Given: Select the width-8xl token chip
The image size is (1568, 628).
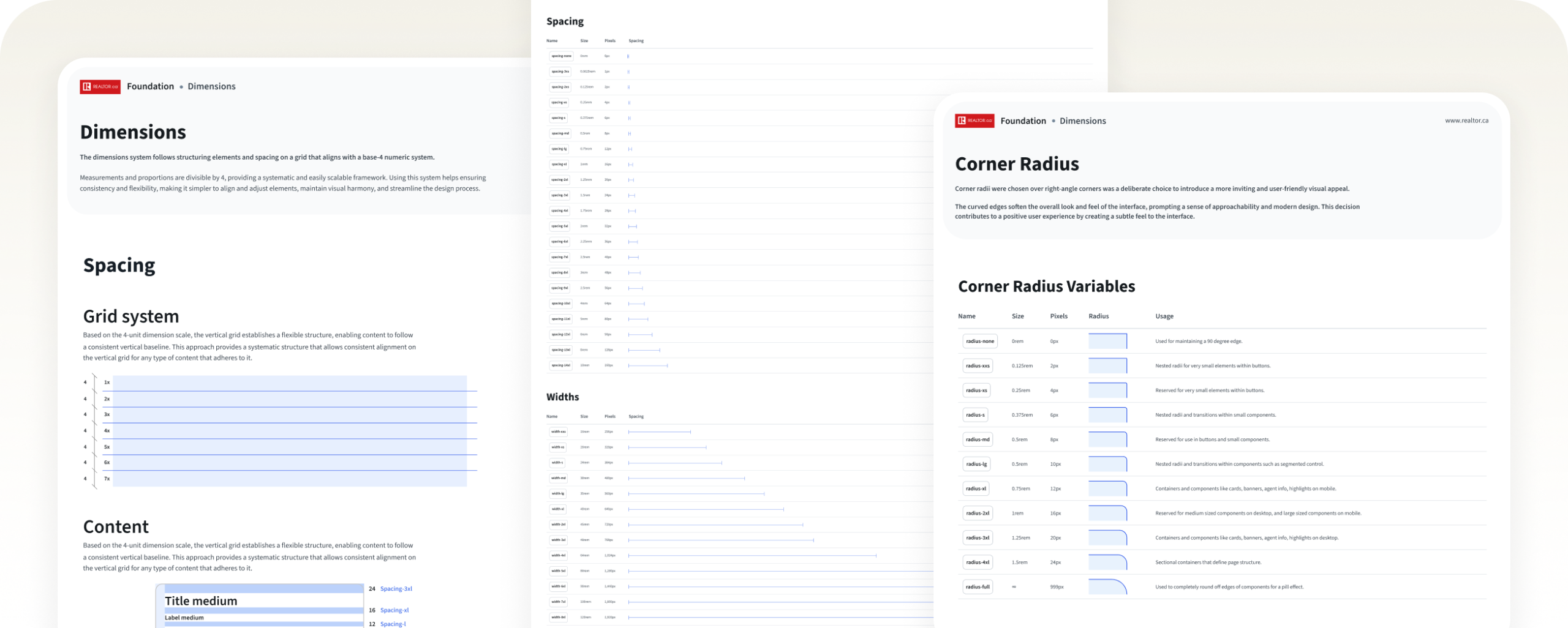Looking at the screenshot, I should tap(559, 618).
